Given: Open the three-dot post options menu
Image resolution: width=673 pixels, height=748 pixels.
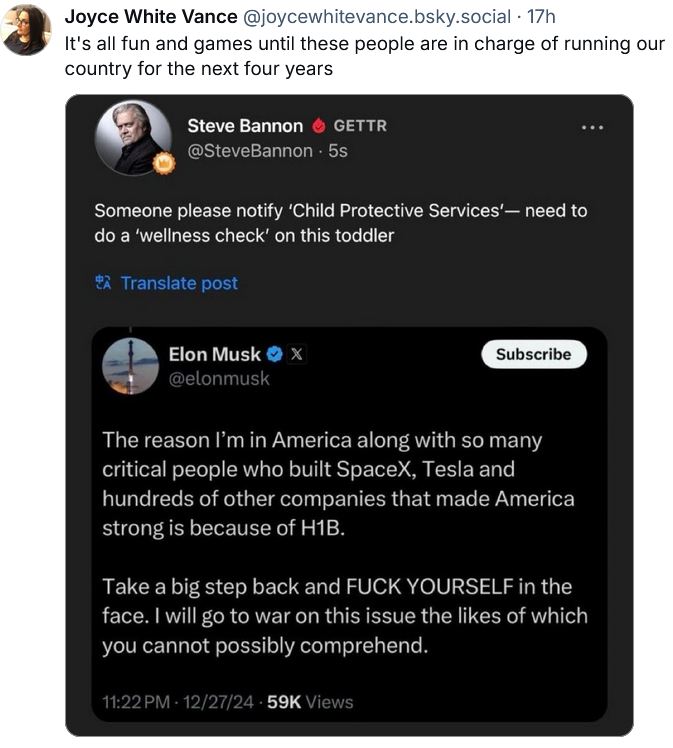Looking at the screenshot, I should click(x=592, y=127).
